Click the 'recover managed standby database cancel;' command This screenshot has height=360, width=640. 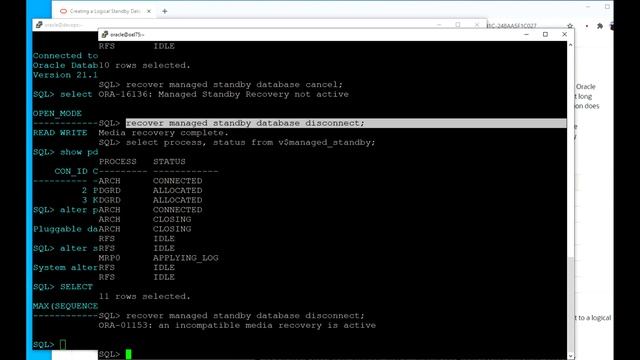coord(234,84)
